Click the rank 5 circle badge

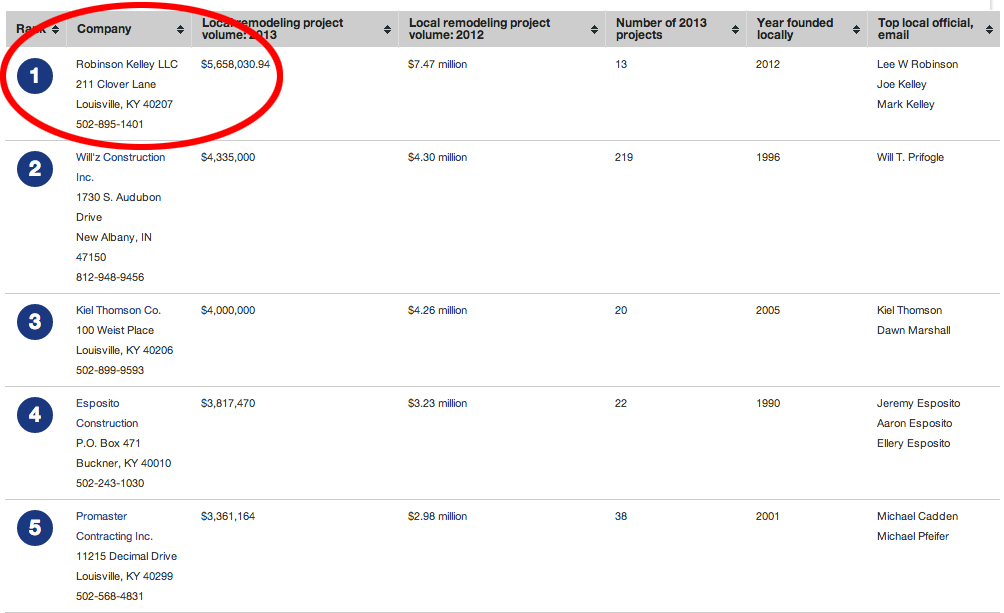tap(35, 528)
